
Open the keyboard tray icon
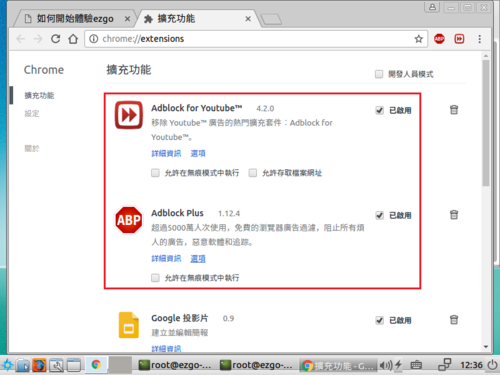pyautogui.click(x=416, y=365)
